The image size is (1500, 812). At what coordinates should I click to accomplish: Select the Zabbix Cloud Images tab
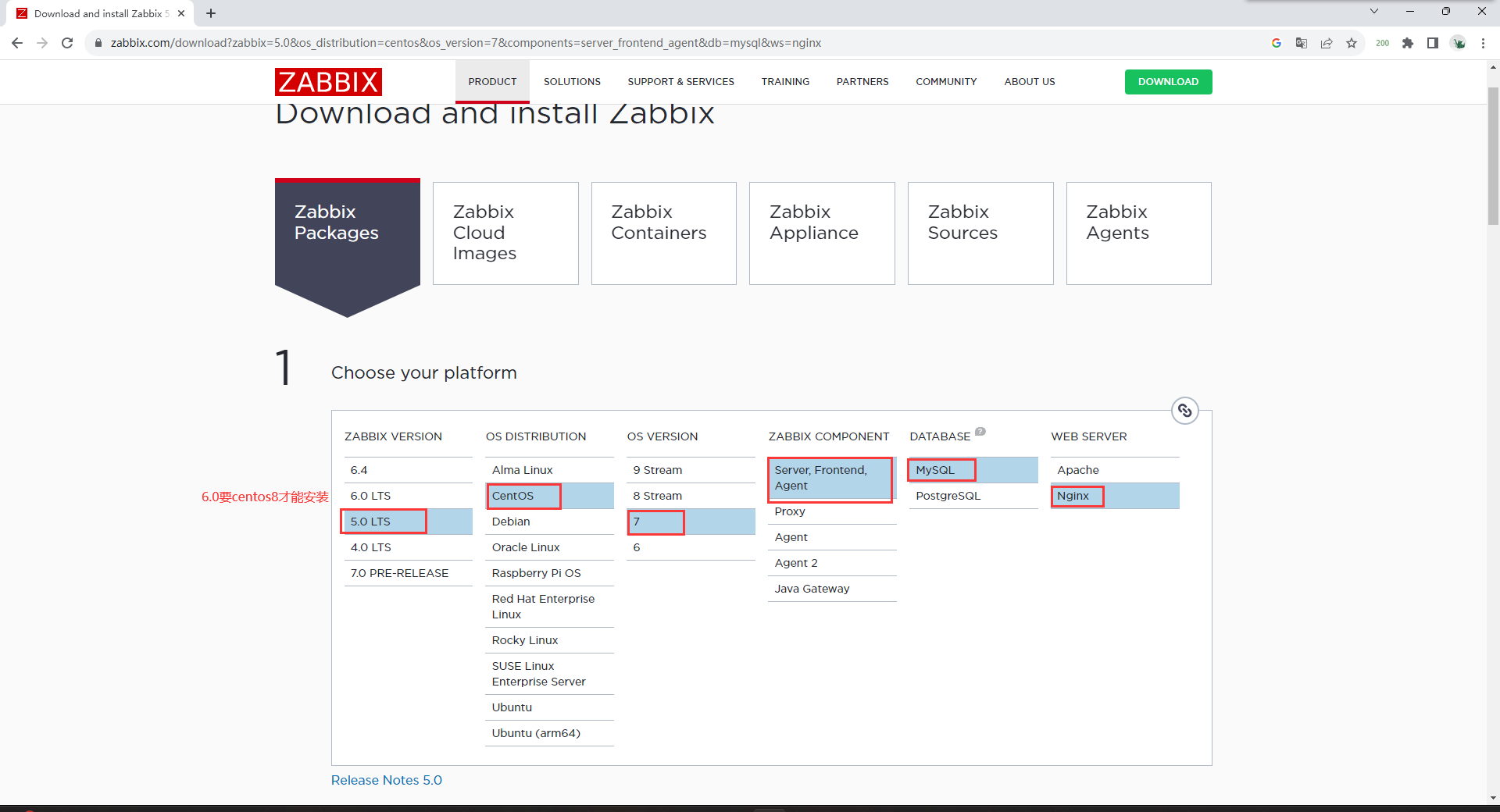[505, 233]
